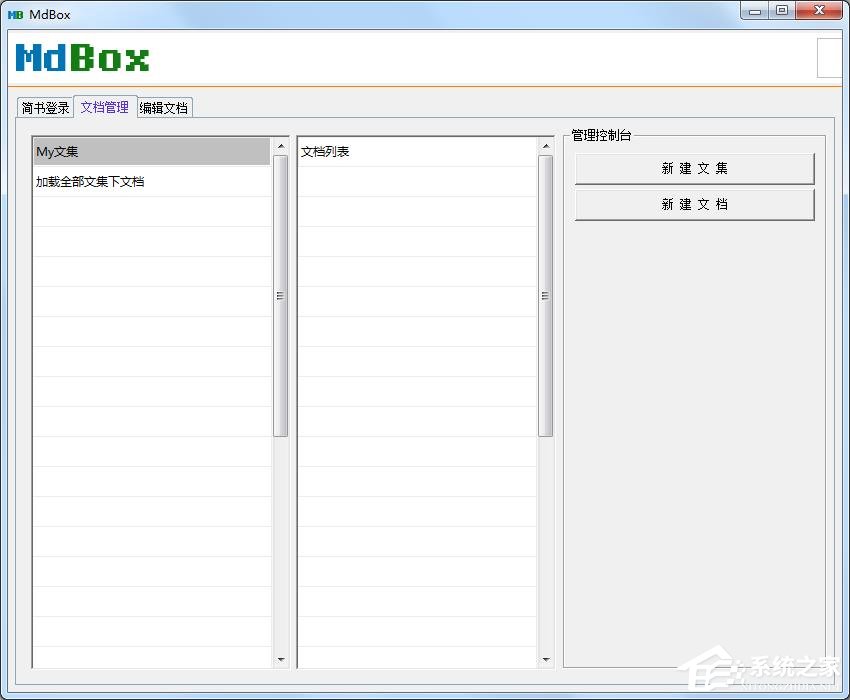Click the 文档列表 header row

417,151
